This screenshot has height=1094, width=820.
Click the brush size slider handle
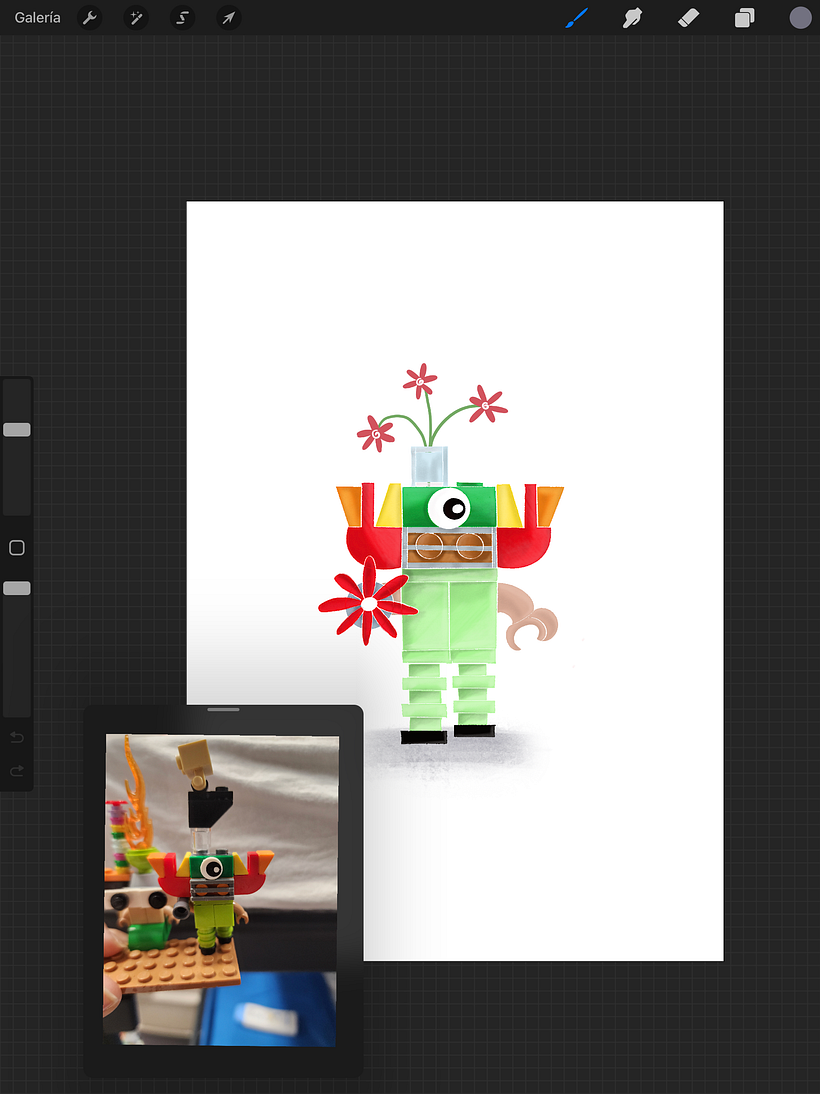[x=17, y=430]
